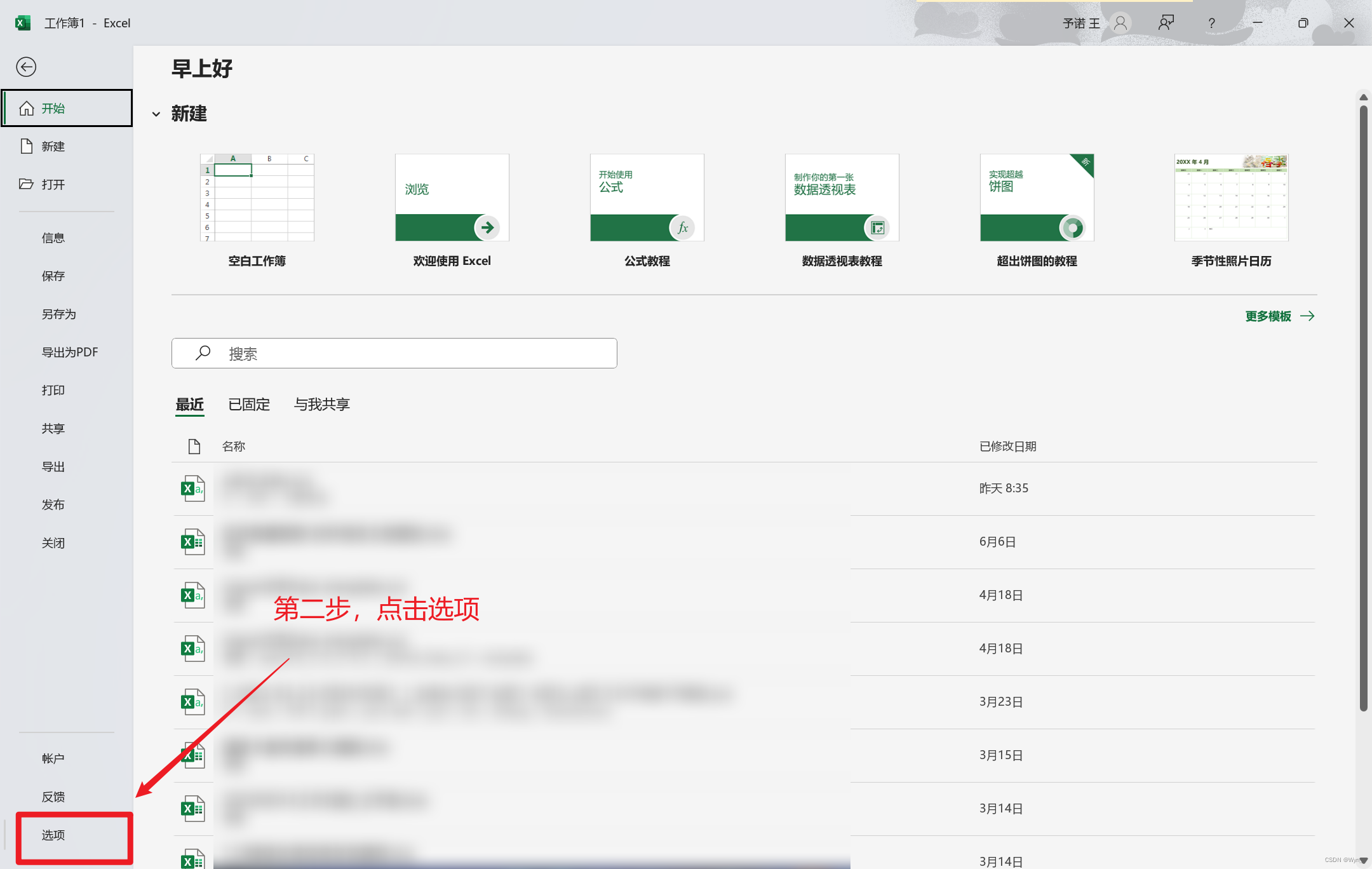Image resolution: width=1372 pixels, height=869 pixels.
Task: Click the feedback person icon in title bar
Action: 1166,23
